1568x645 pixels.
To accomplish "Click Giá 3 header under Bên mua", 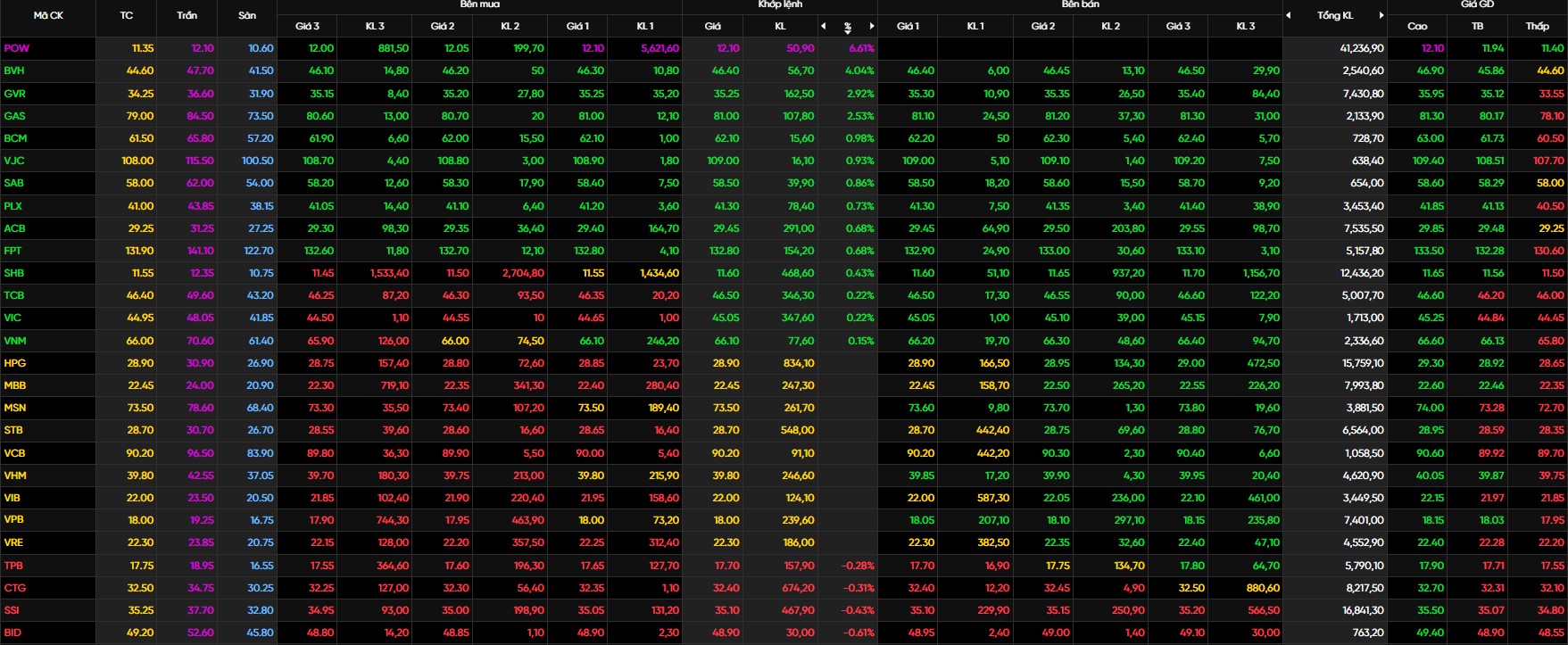I will 307,26.
